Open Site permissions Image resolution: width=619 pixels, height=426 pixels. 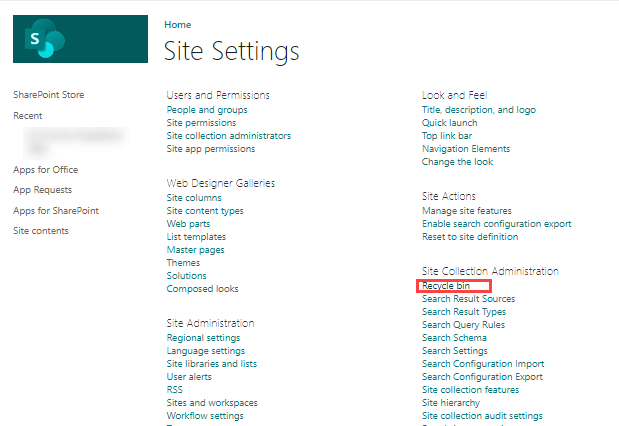201,123
